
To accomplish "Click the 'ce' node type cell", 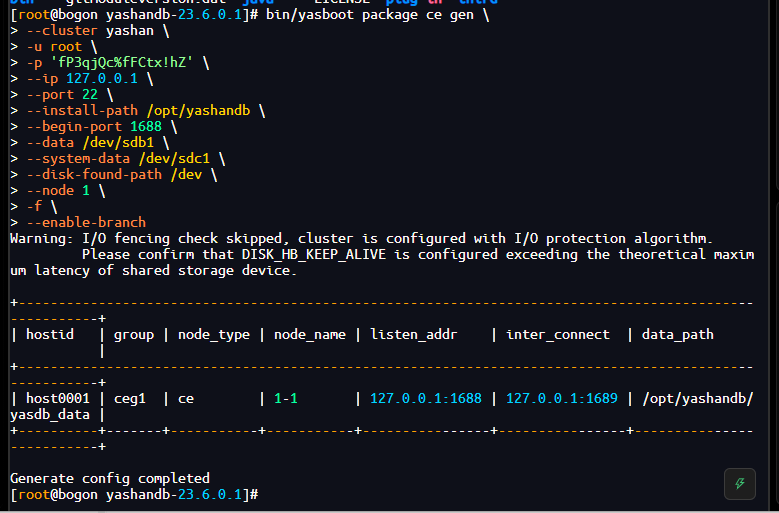I will pyautogui.click(x=186, y=399).
